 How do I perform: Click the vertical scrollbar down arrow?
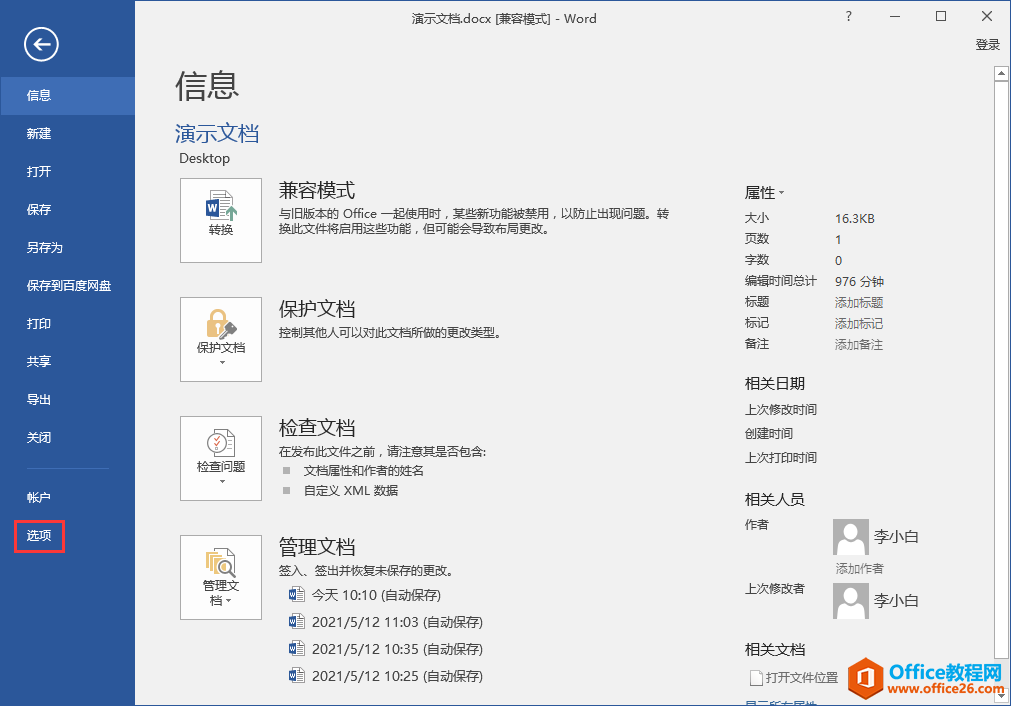click(x=1000, y=696)
